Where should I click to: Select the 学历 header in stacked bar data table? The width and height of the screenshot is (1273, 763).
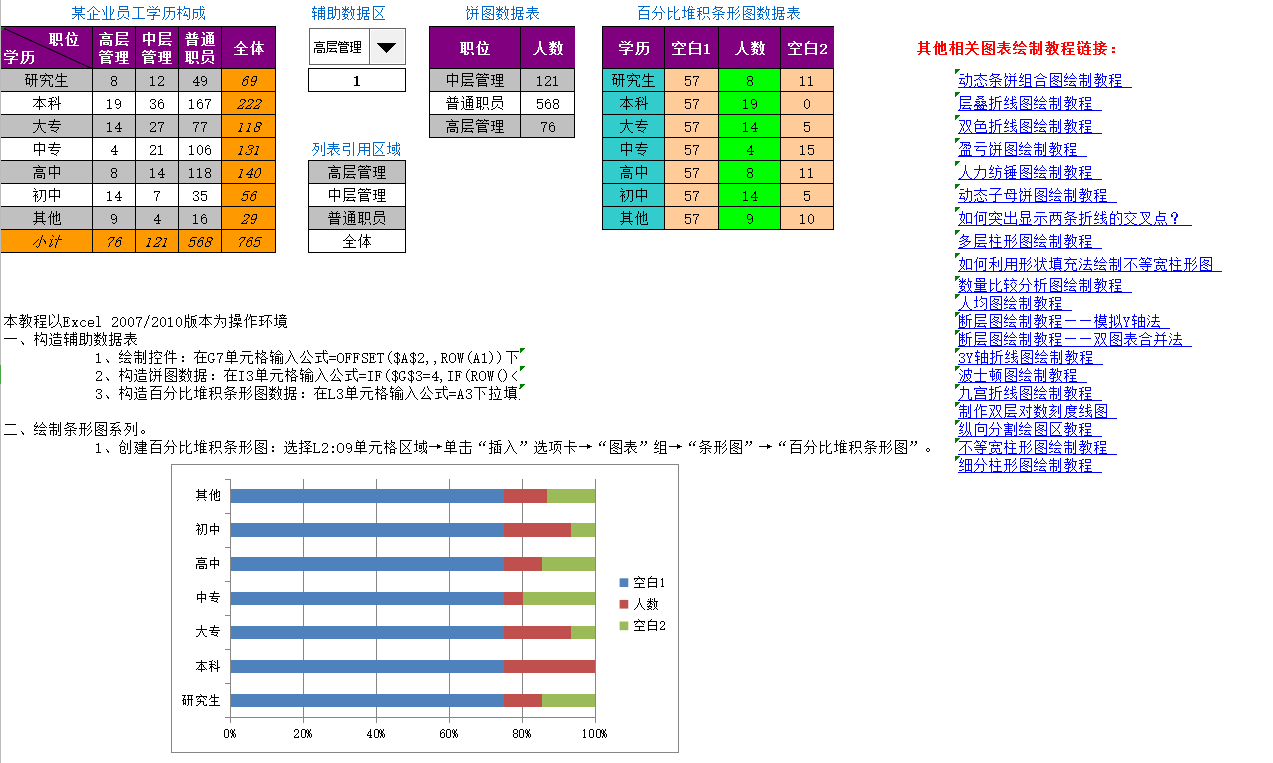(634, 47)
